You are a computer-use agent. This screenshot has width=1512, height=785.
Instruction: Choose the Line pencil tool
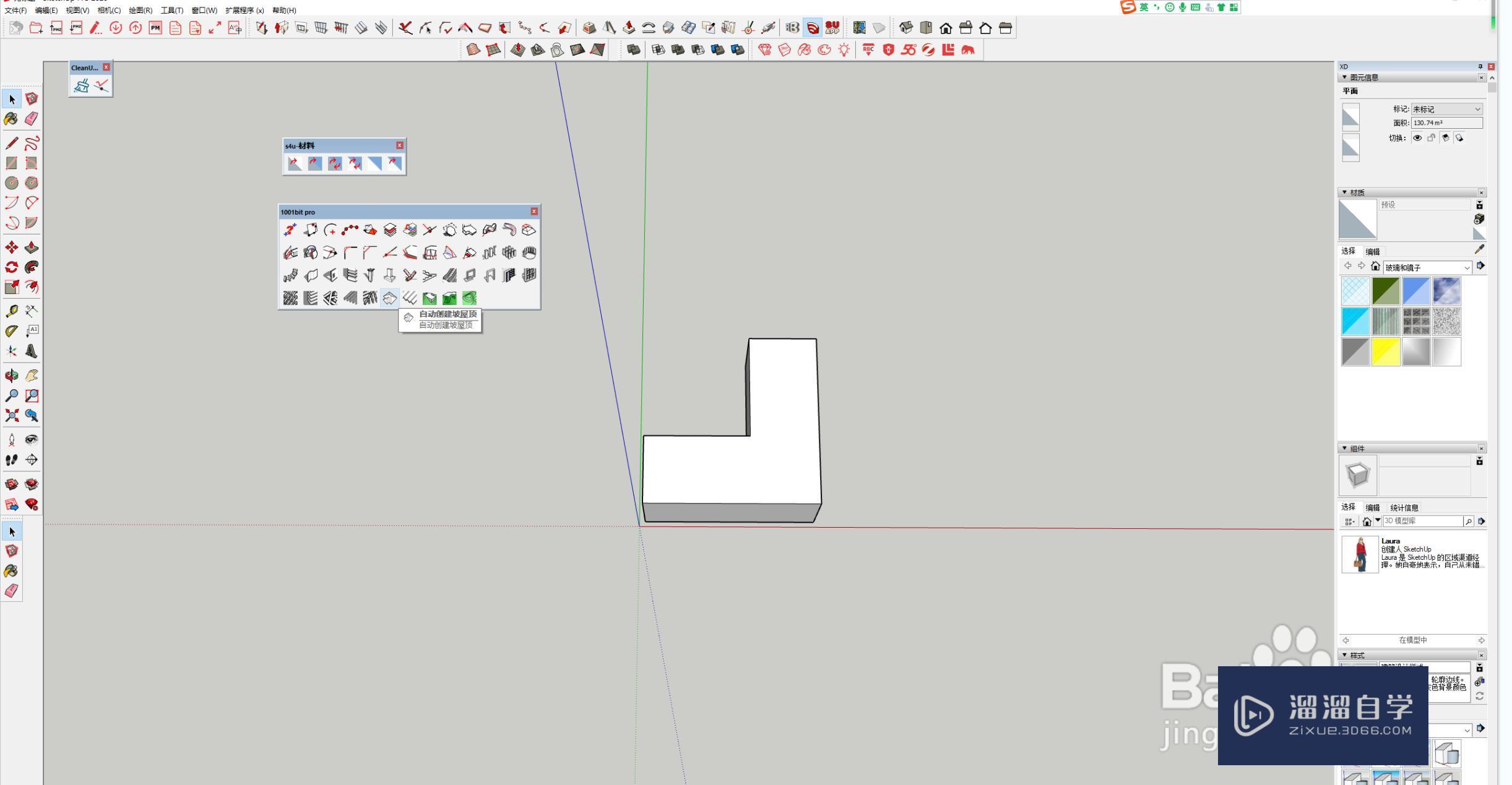tap(12, 143)
